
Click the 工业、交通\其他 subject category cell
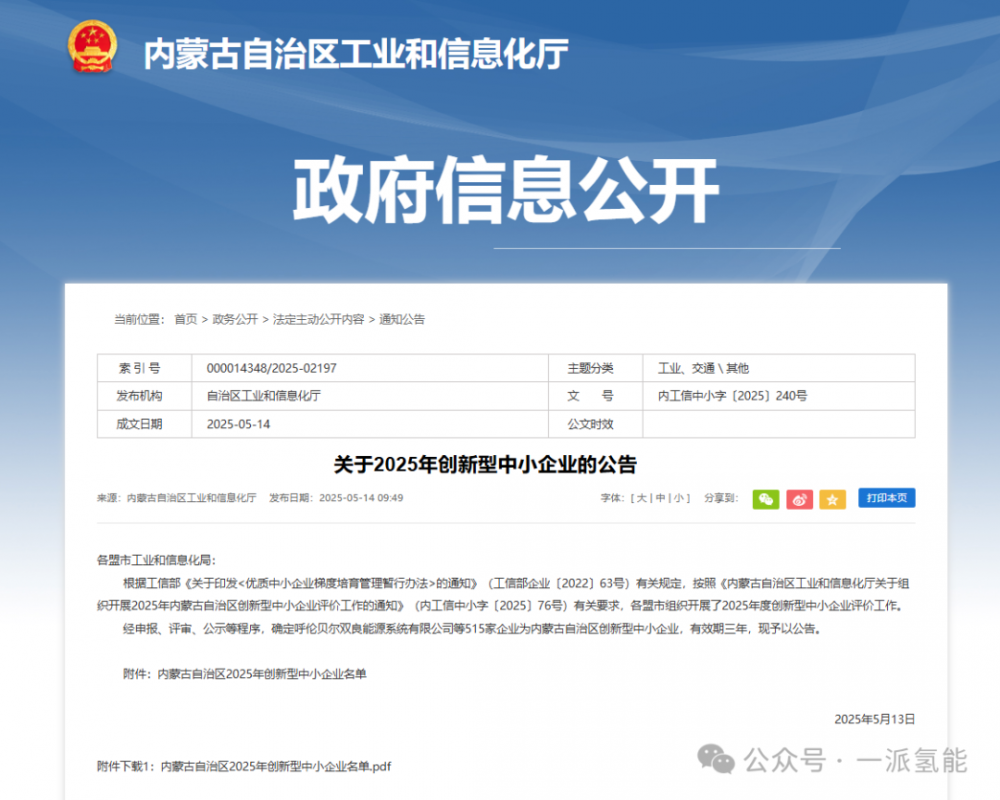(703, 368)
